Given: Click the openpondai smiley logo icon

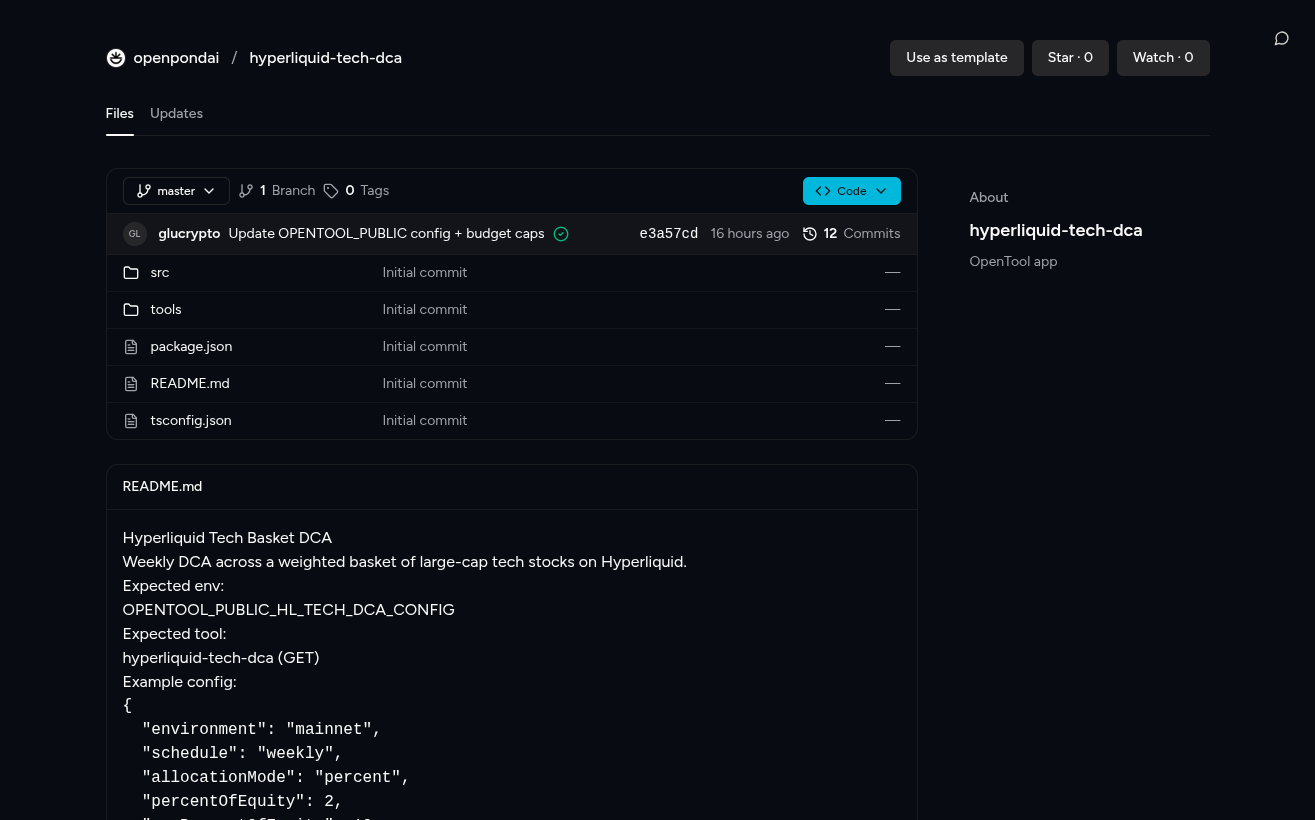Looking at the screenshot, I should coord(116,58).
